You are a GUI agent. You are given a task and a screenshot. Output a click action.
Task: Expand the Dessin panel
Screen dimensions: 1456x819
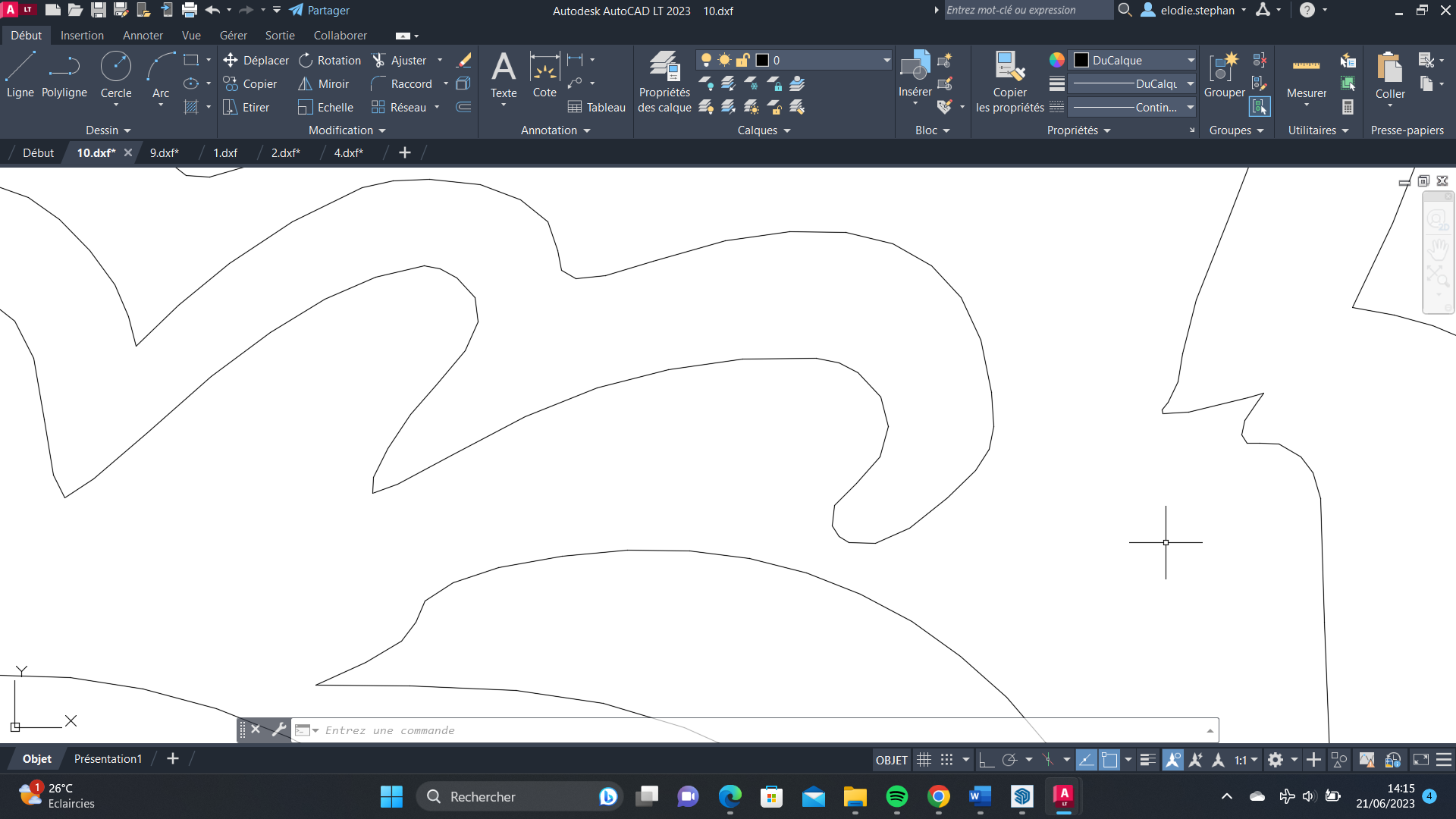[x=108, y=130]
